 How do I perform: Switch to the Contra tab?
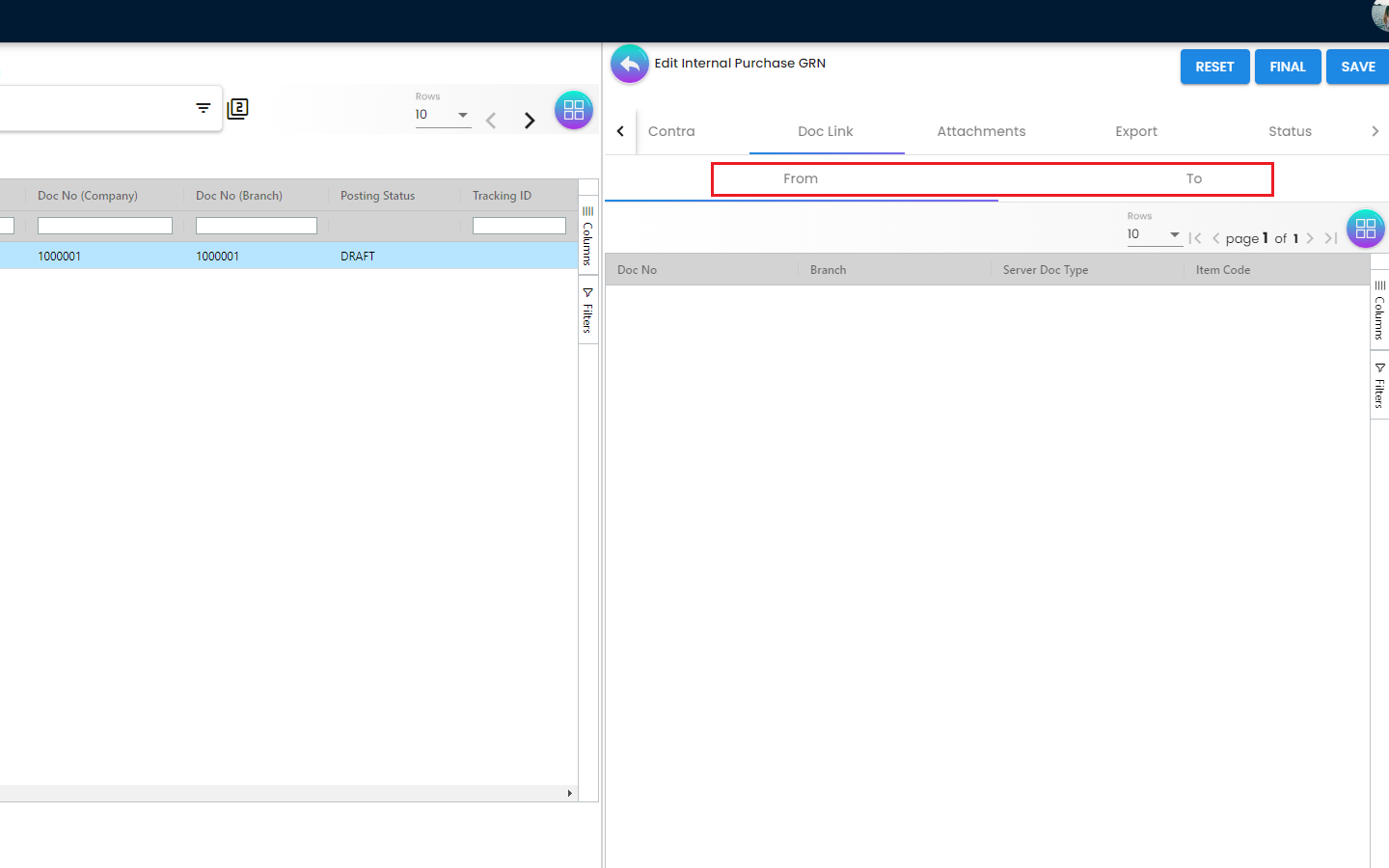671,131
